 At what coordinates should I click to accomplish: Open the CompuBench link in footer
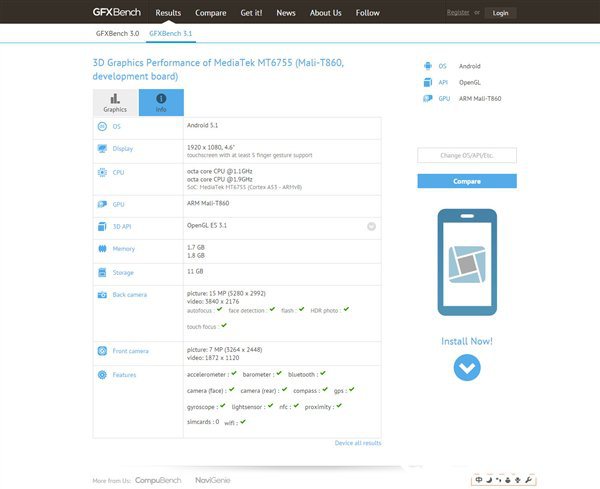click(x=158, y=480)
